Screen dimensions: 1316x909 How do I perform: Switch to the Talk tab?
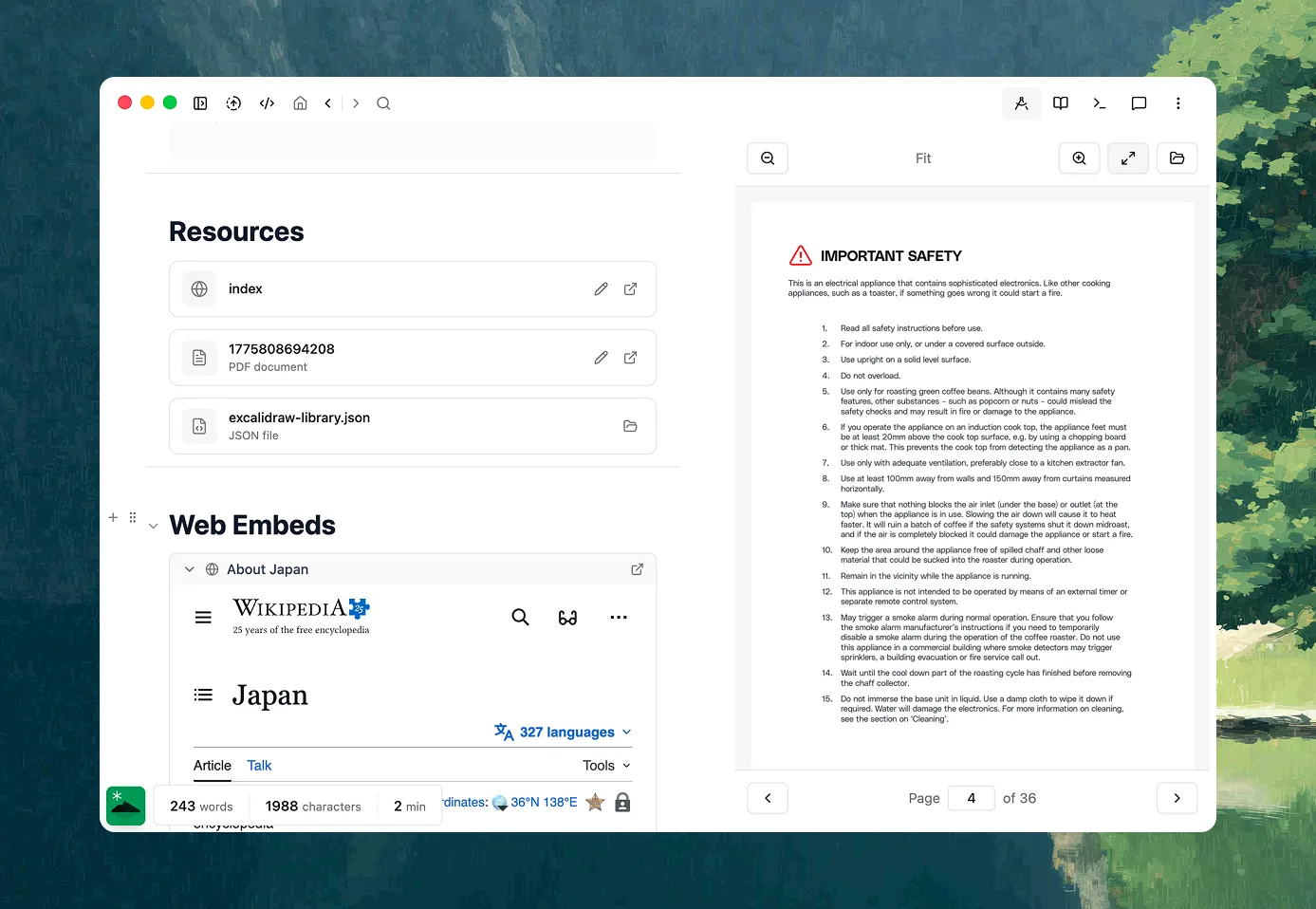[x=259, y=766]
